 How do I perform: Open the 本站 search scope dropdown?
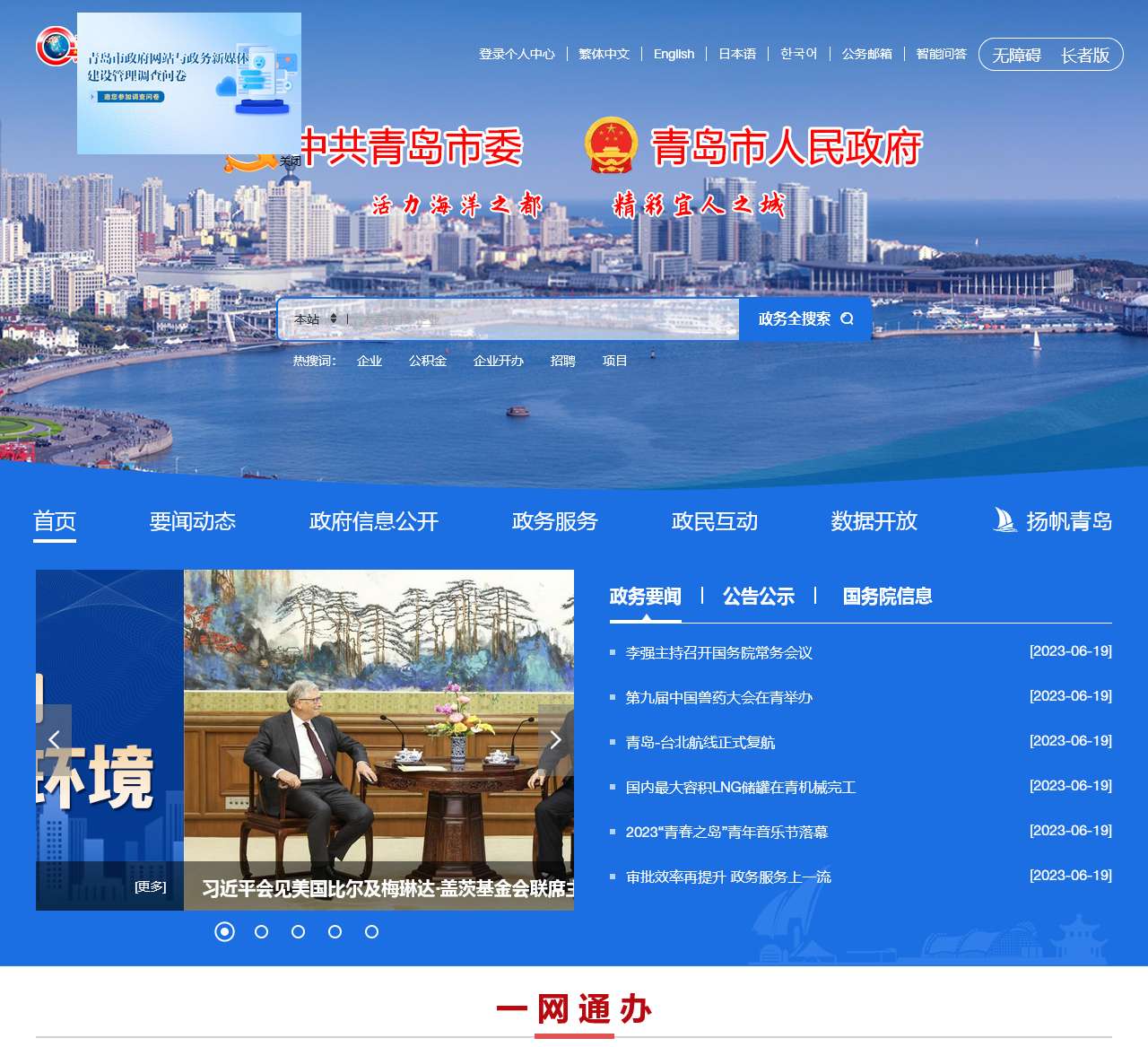click(315, 319)
